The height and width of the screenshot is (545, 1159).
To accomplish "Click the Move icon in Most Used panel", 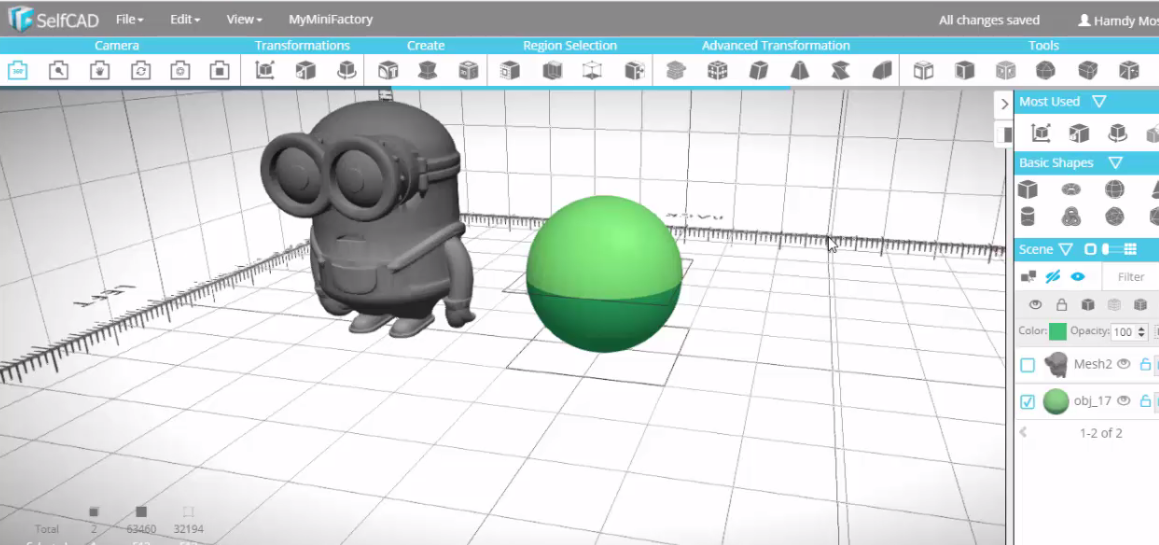I will click(x=1041, y=133).
